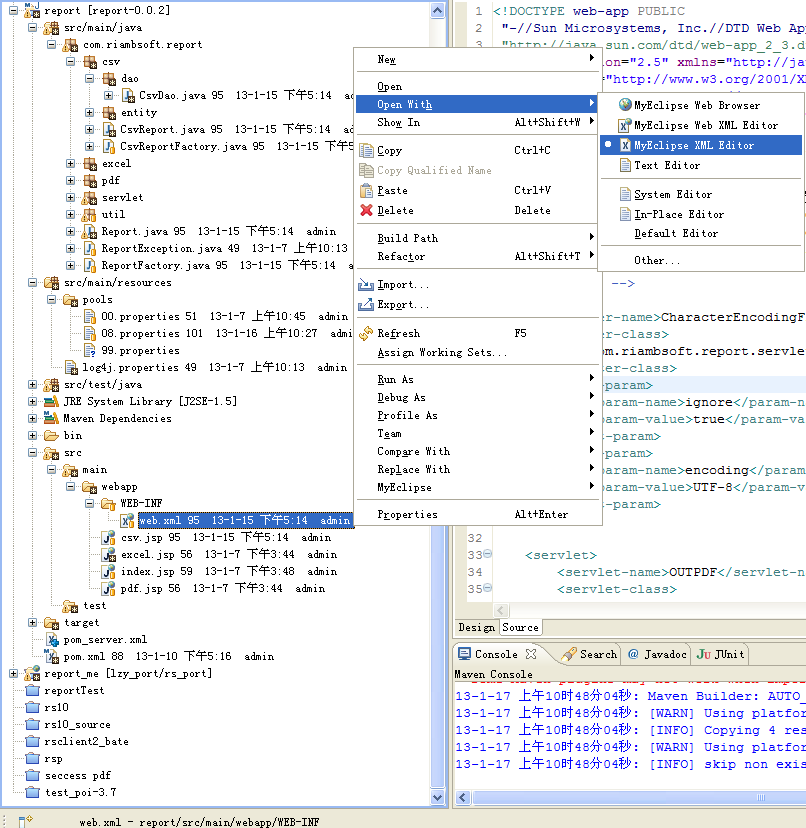Click the report project icon

pyautogui.click(x=32, y=10)
